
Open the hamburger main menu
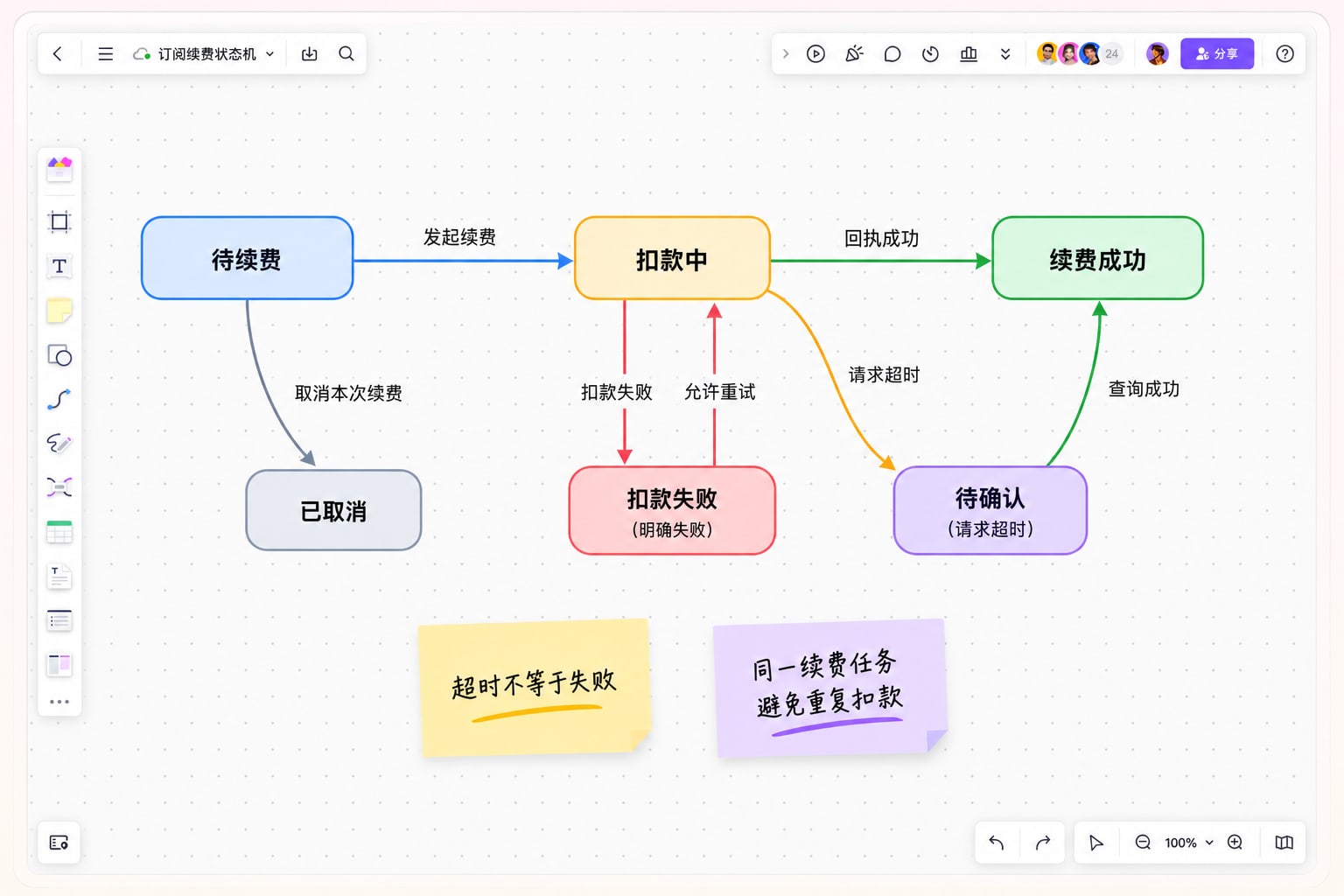pyautogui.click(x=105, y=54)
